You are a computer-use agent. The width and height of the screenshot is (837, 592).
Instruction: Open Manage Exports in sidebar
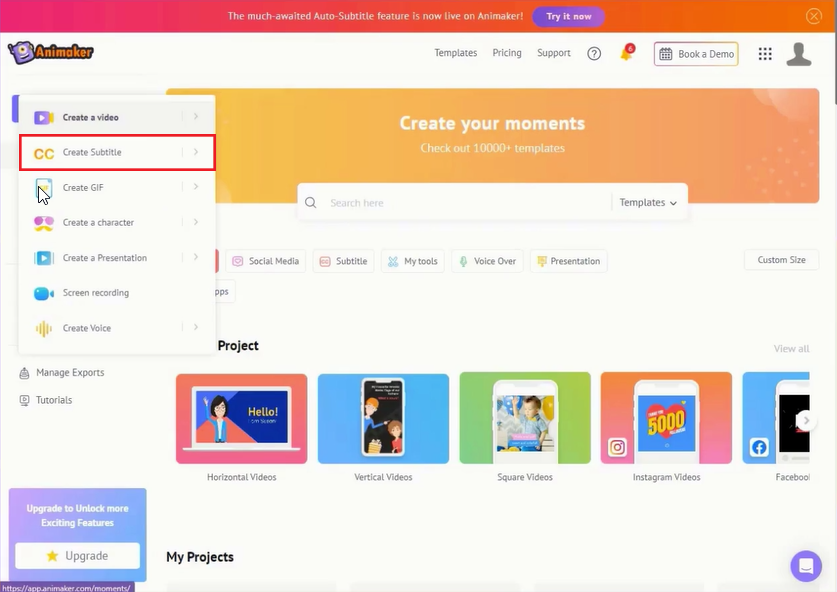click(x=62, y=373)
